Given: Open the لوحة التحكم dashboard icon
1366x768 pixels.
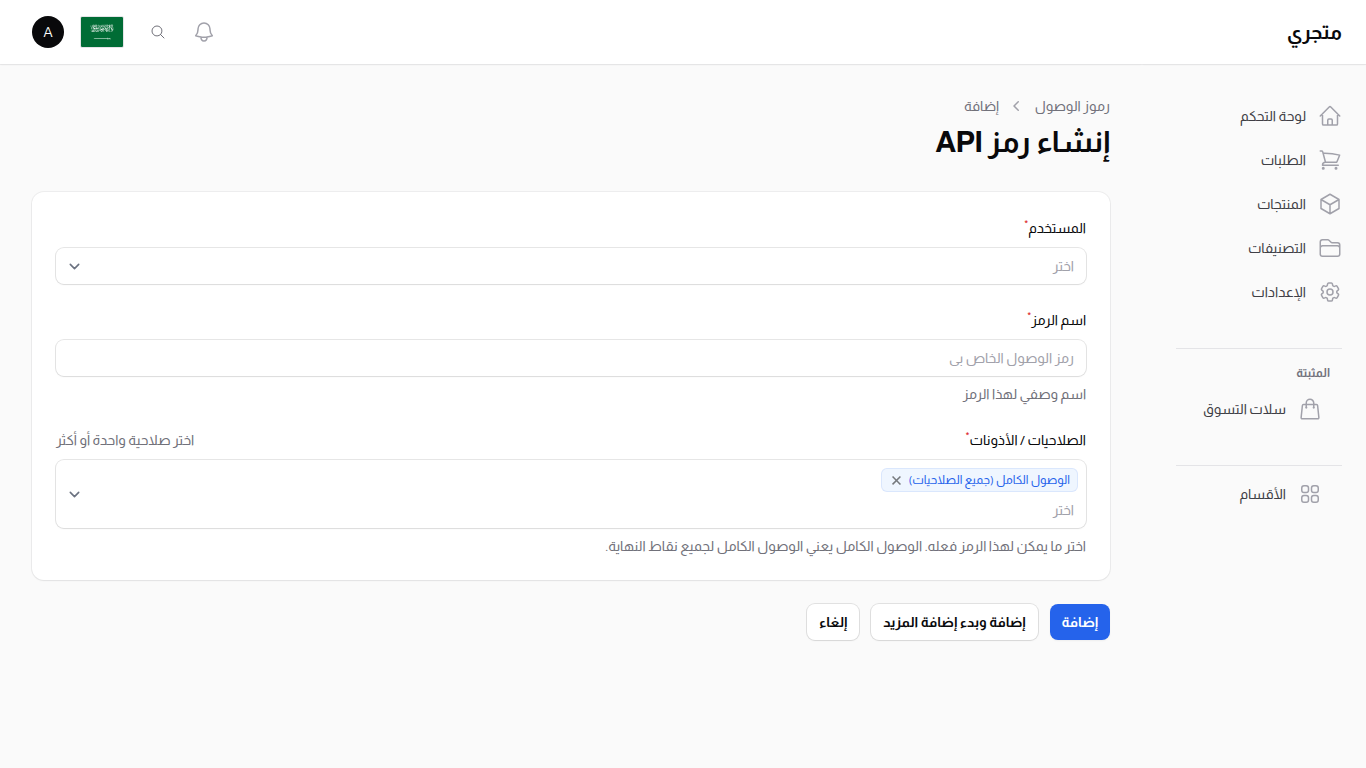Looking at the screenshot, I should coord(1330,115).
